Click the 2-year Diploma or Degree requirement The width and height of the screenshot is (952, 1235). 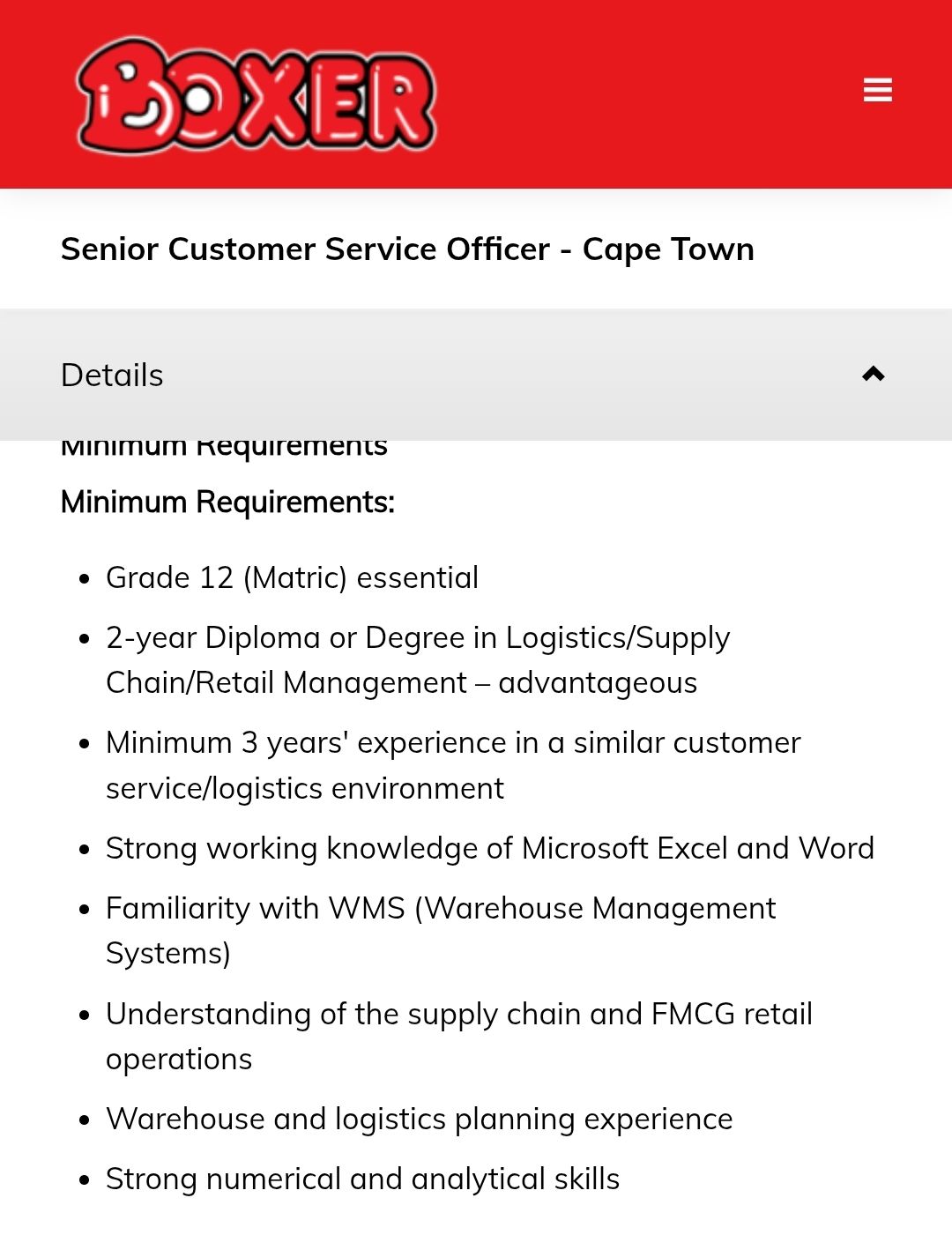(x=418, y=660)
